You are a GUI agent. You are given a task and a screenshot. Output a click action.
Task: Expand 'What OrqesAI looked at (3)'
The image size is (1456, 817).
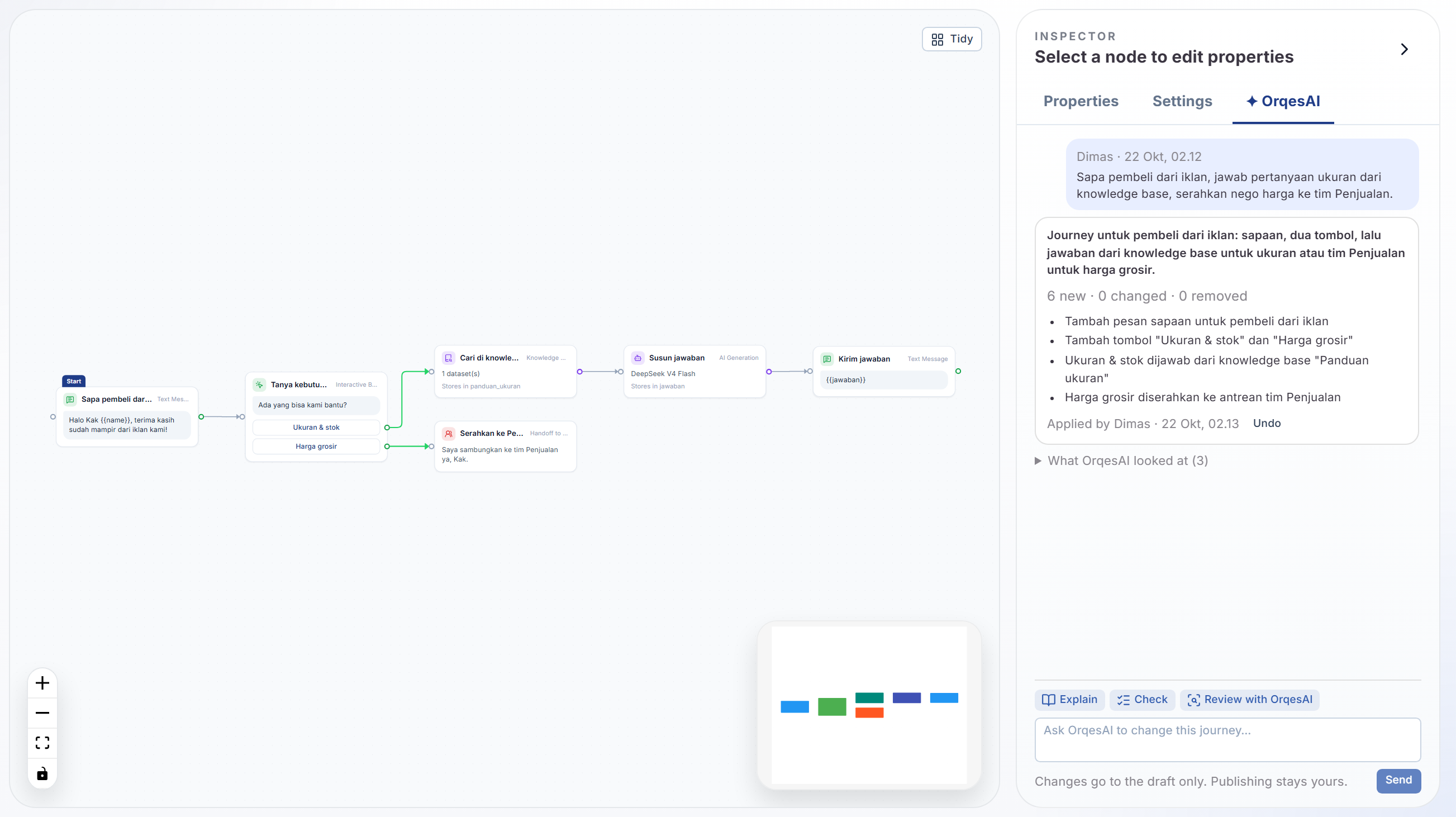pyautogui.click(x=1121, y=460)
